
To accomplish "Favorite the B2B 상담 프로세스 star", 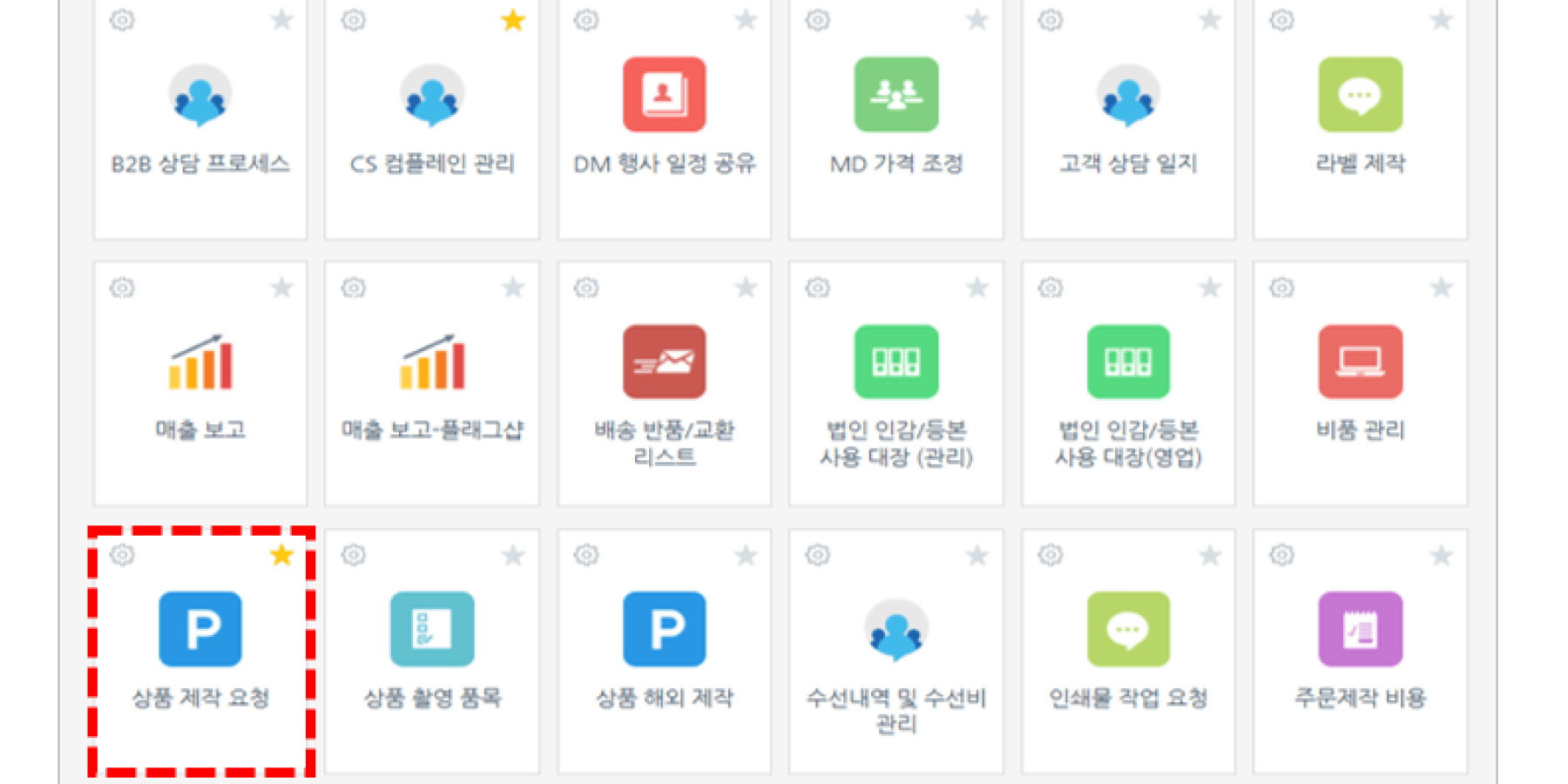I will pos(281,19).
